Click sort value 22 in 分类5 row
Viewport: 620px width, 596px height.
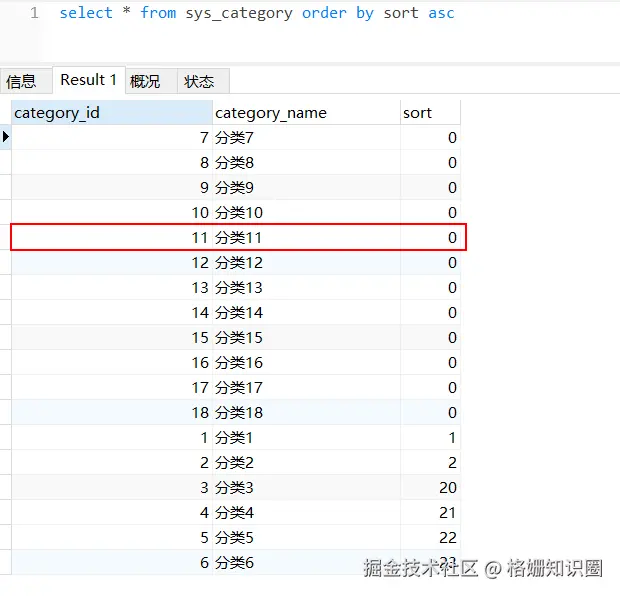pyautogui.click(x=430, y=537)
